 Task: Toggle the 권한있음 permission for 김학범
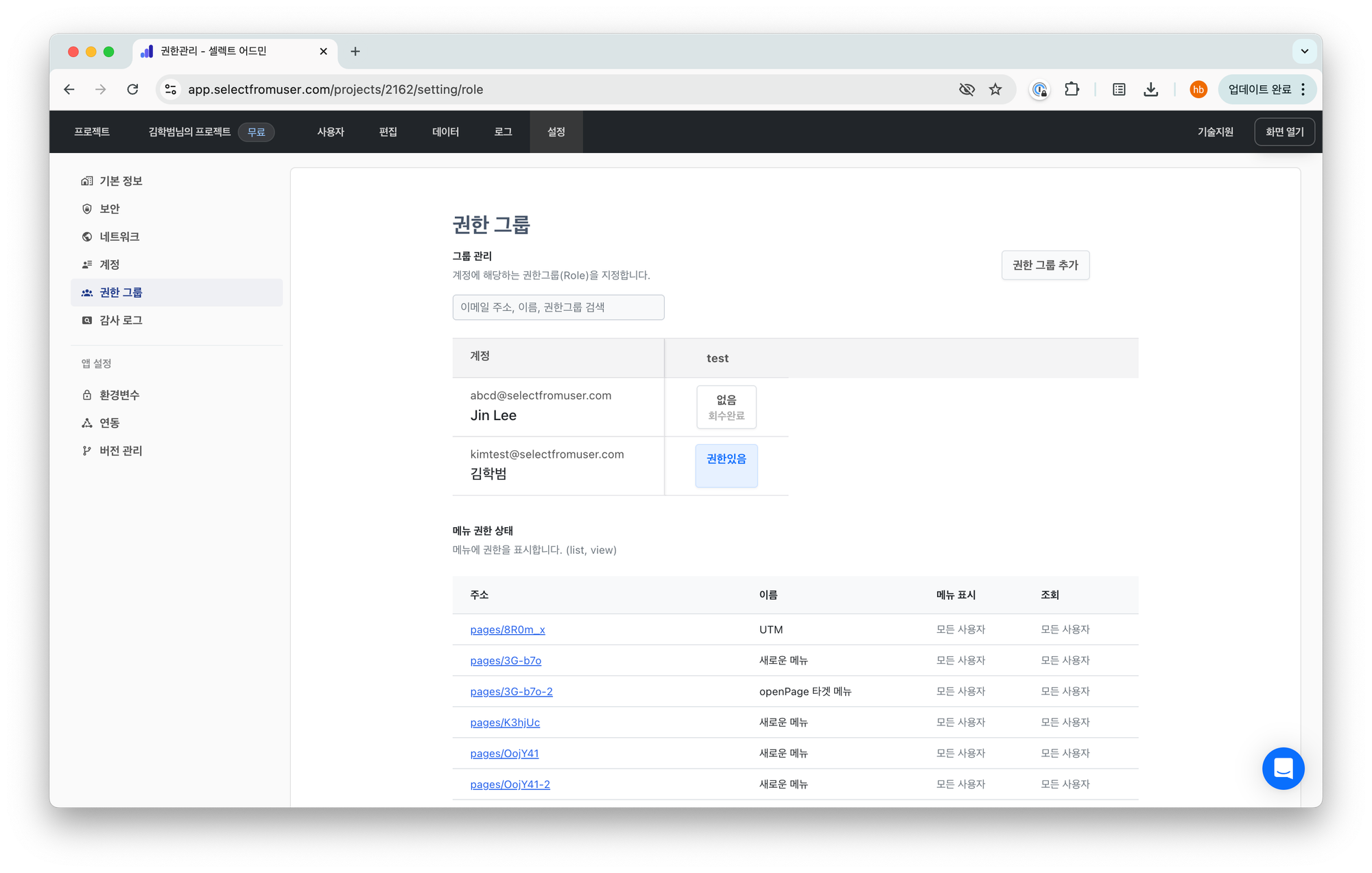click(x=726, y=465)
